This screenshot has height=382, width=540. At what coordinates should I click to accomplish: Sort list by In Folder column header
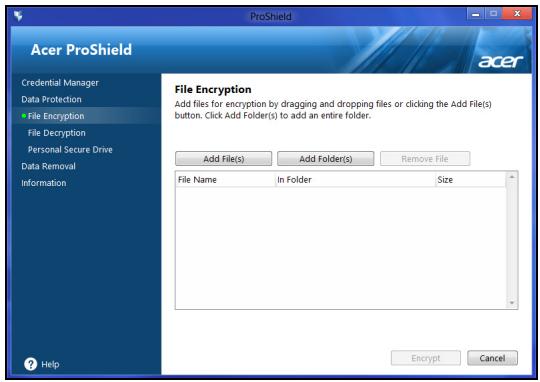point(355,180)
